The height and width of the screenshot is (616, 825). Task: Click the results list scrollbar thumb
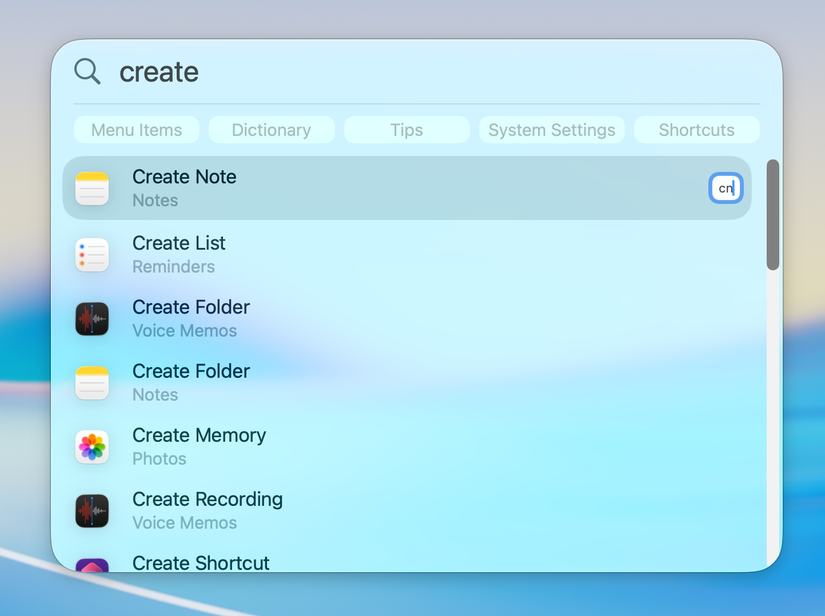pos(772,215)
